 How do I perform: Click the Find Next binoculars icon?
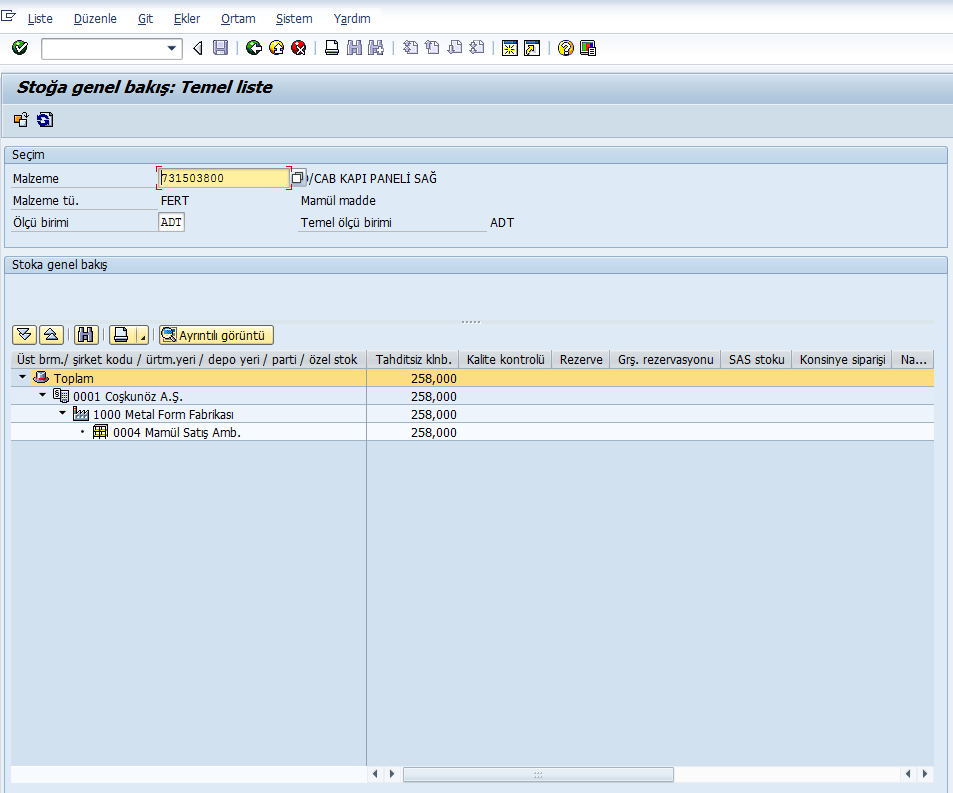376,48
